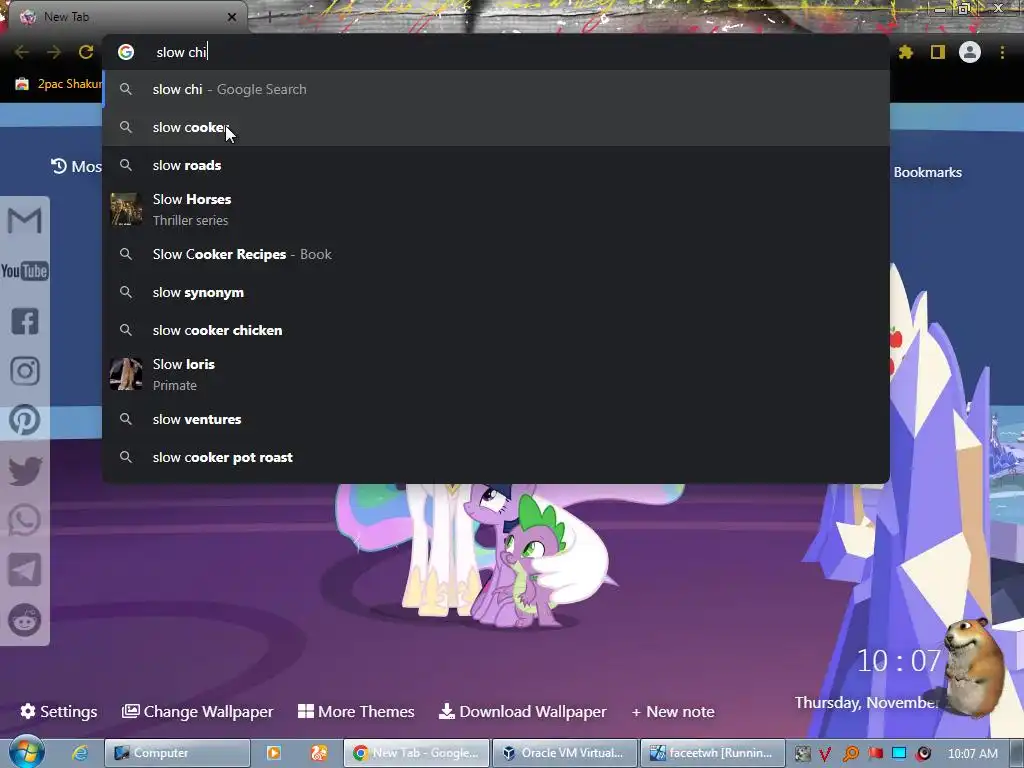The height and width of the screenshot is (768, 1024).
Task: Click the Windows Start orb
Action: pyautogui.click(x=26, y=752)
